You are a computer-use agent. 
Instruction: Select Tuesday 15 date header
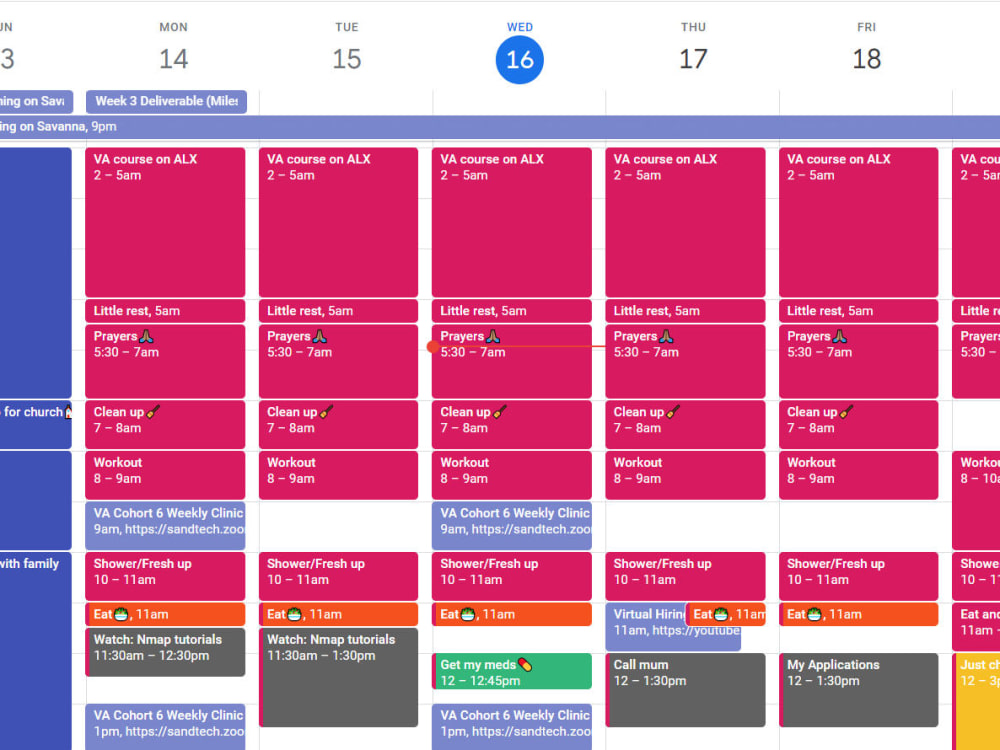click(x=346, y=59)
